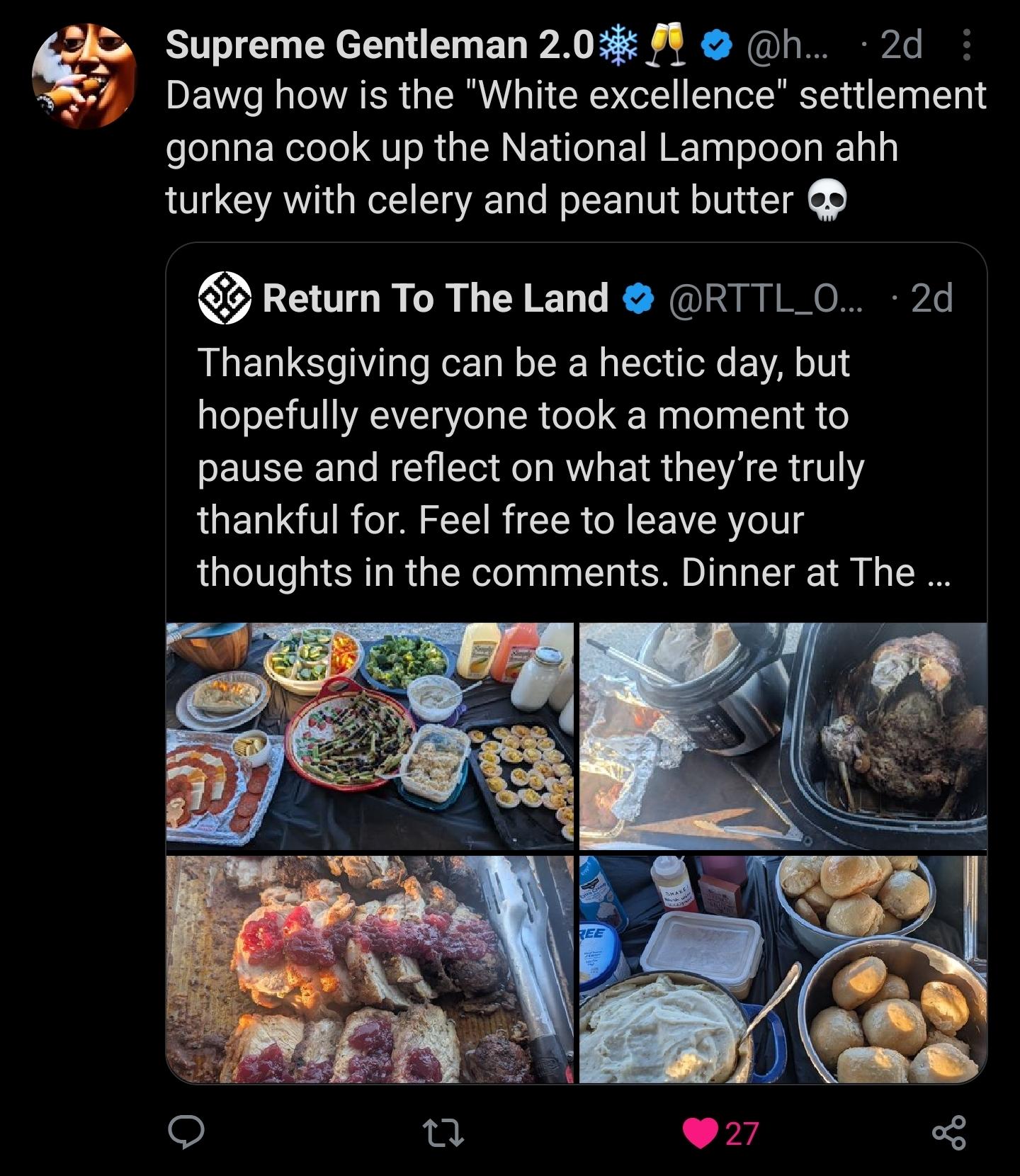Open the Return To The Land account name

coord(436,298)
